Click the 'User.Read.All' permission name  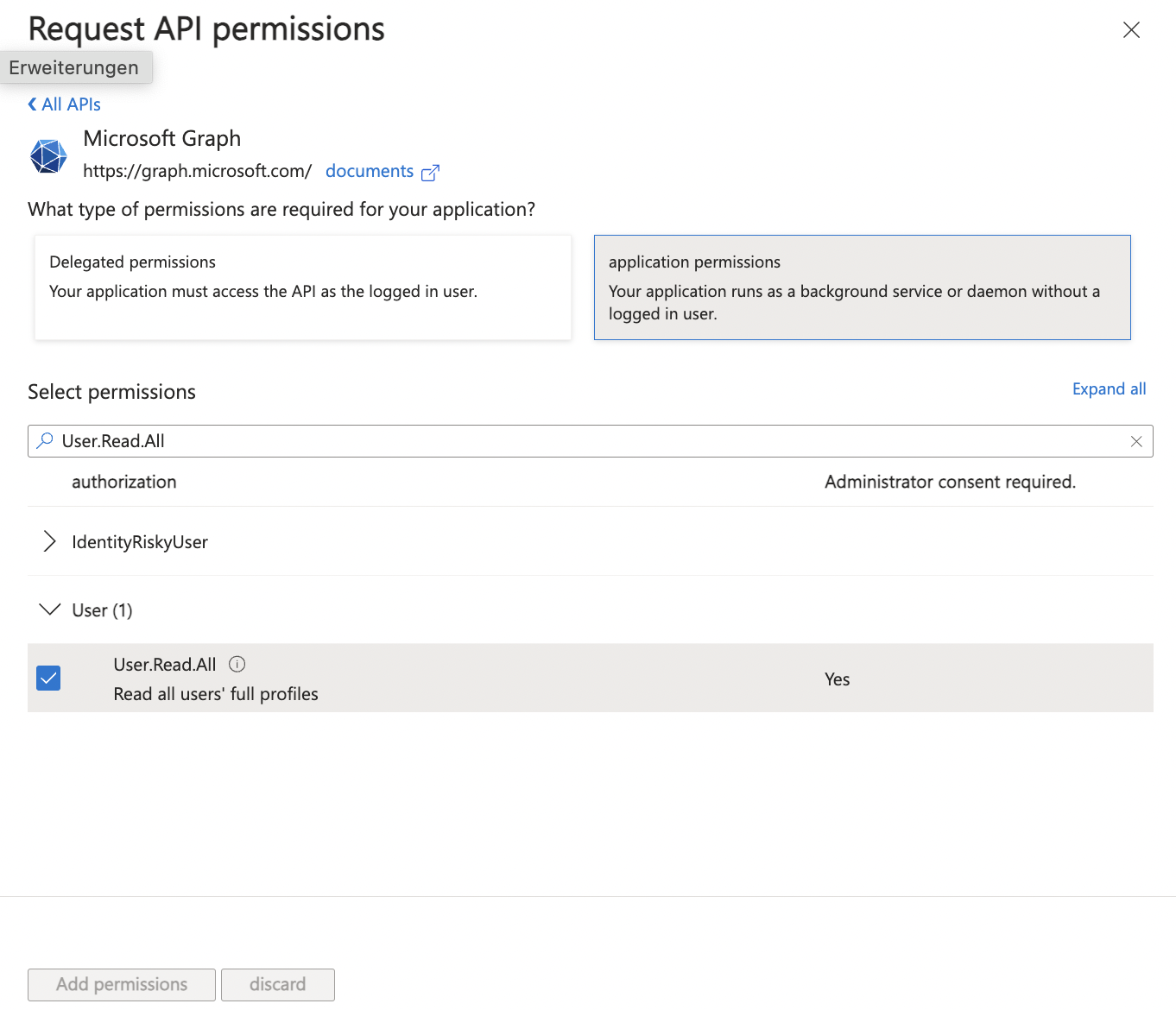pyautogui.click(x=165, y=665)
